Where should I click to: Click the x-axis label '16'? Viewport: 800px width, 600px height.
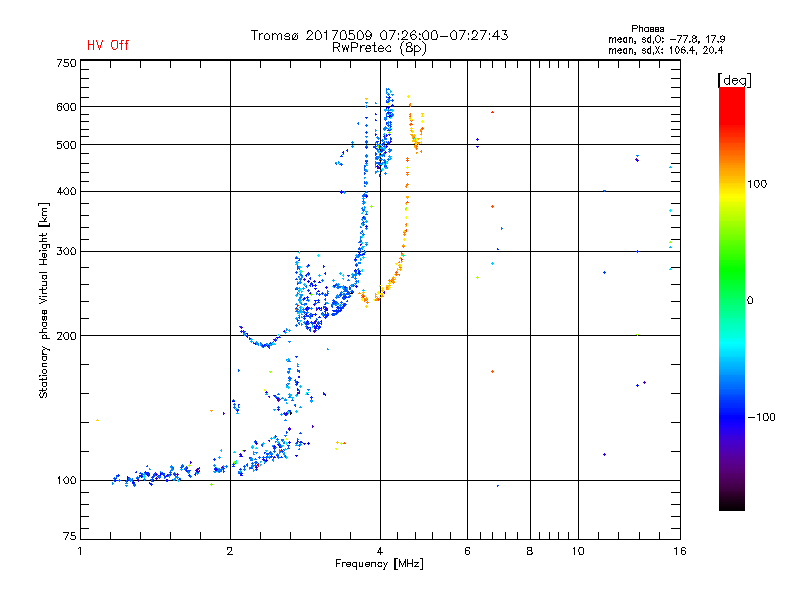[x=680, y=551]
